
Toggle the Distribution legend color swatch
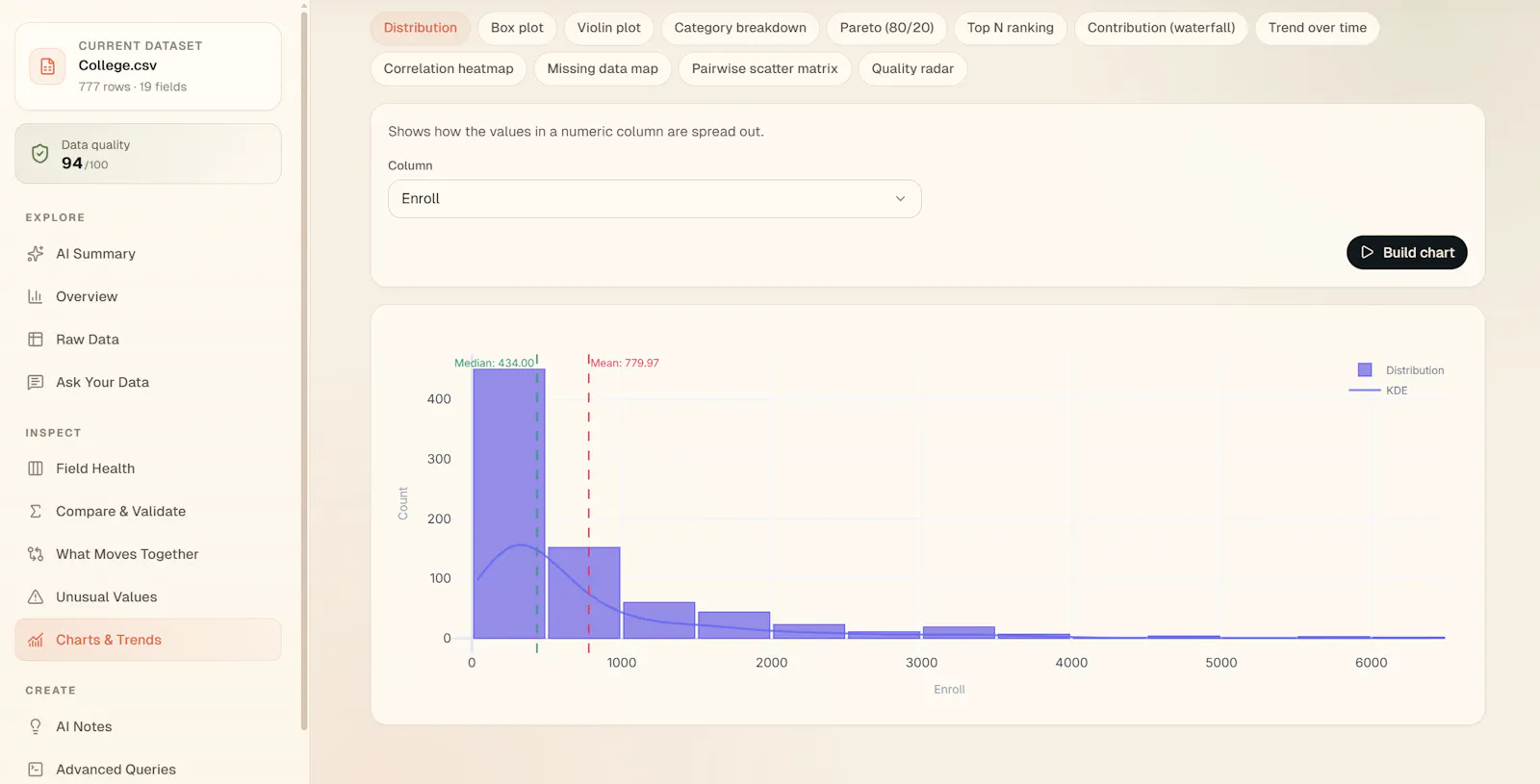[x=1365, y=370]
